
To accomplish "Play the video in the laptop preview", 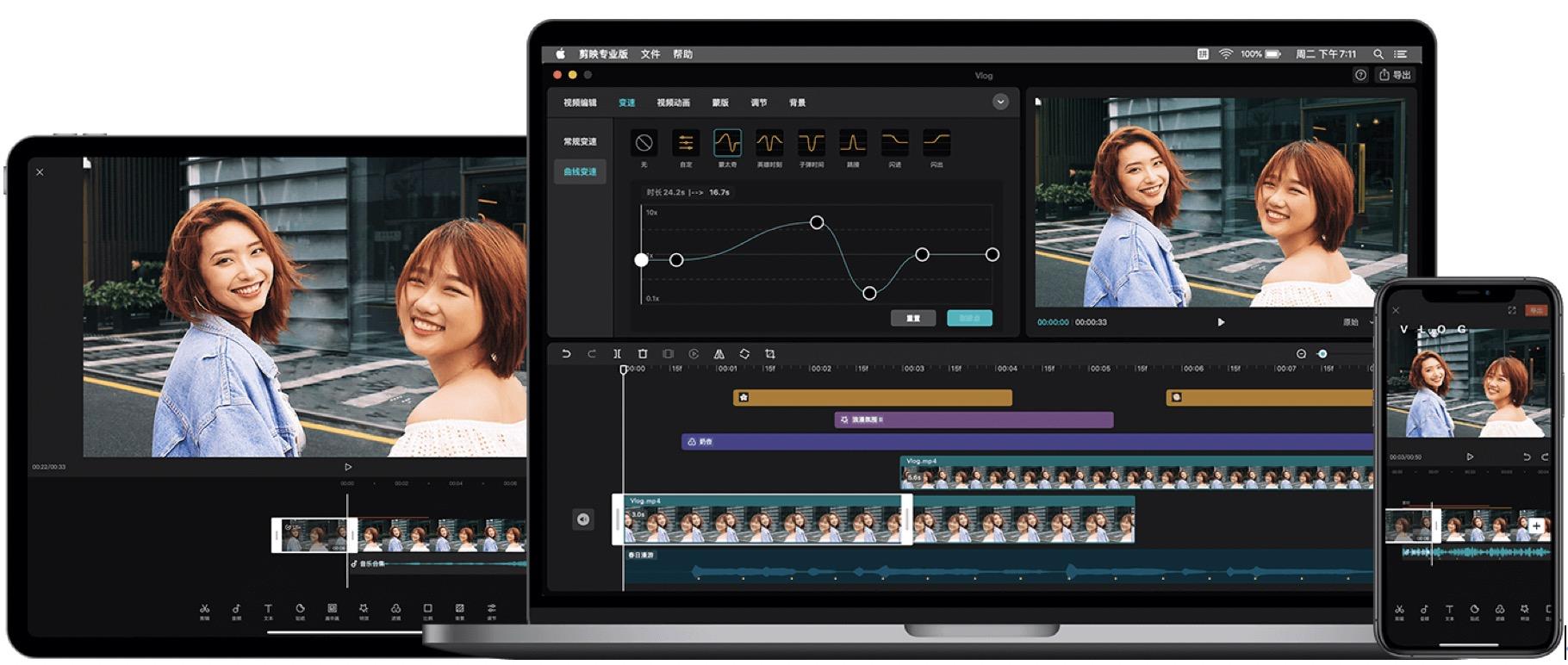I will pyautogui.click(x=1221, y=322).
